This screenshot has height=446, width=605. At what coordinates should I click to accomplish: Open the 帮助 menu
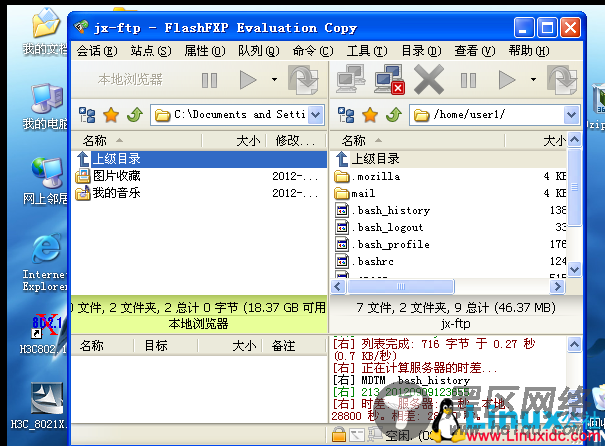click(529, 51)
